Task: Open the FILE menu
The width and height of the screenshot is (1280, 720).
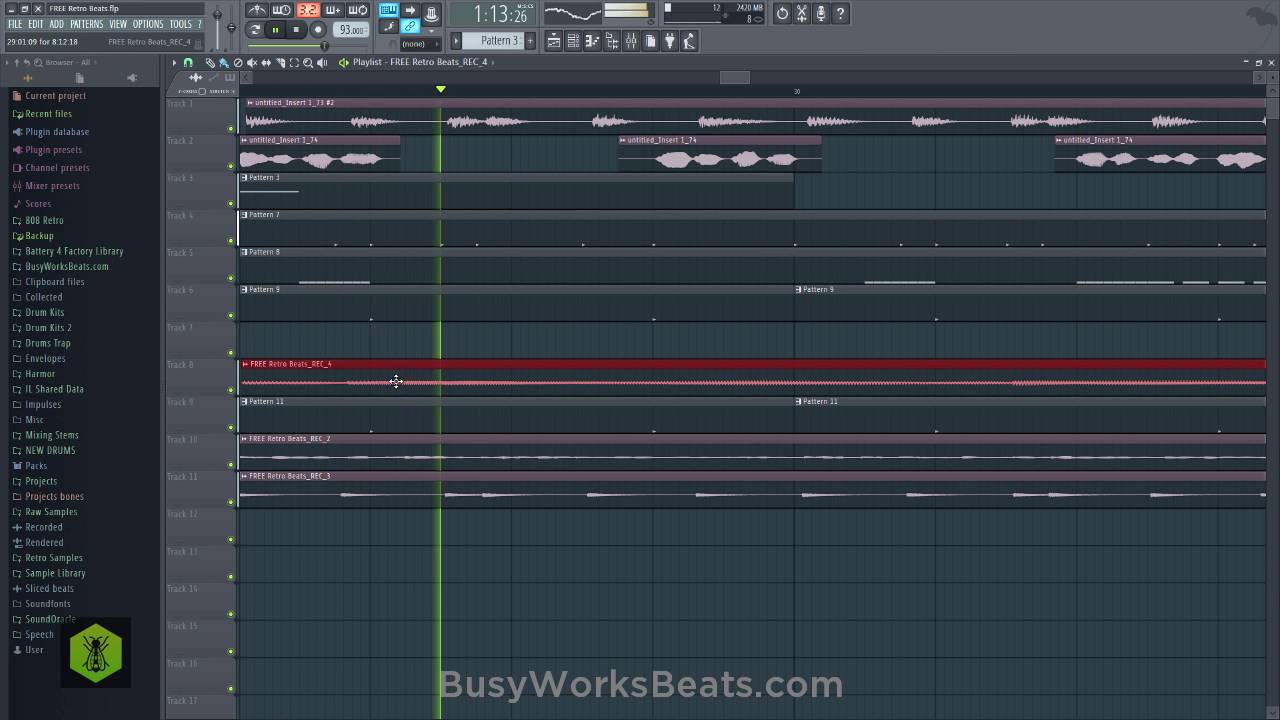Action: (x=15, y=24)
